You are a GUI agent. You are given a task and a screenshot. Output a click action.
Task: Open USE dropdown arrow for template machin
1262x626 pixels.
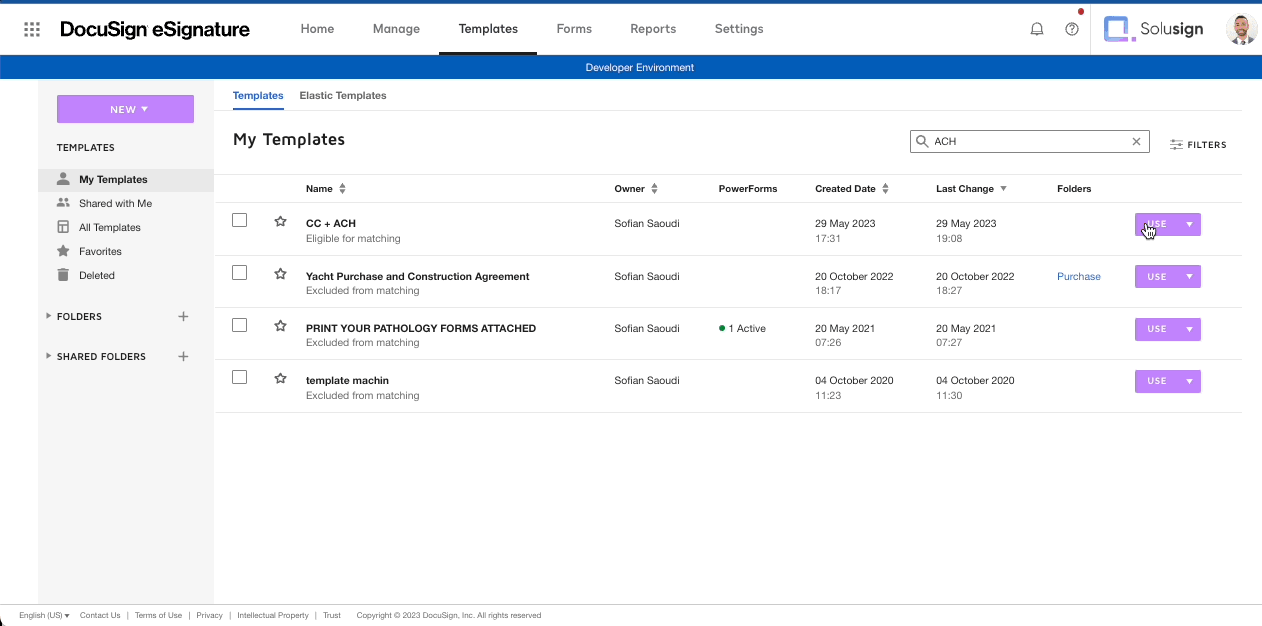pyautogui.click(x=1189, y=381)
